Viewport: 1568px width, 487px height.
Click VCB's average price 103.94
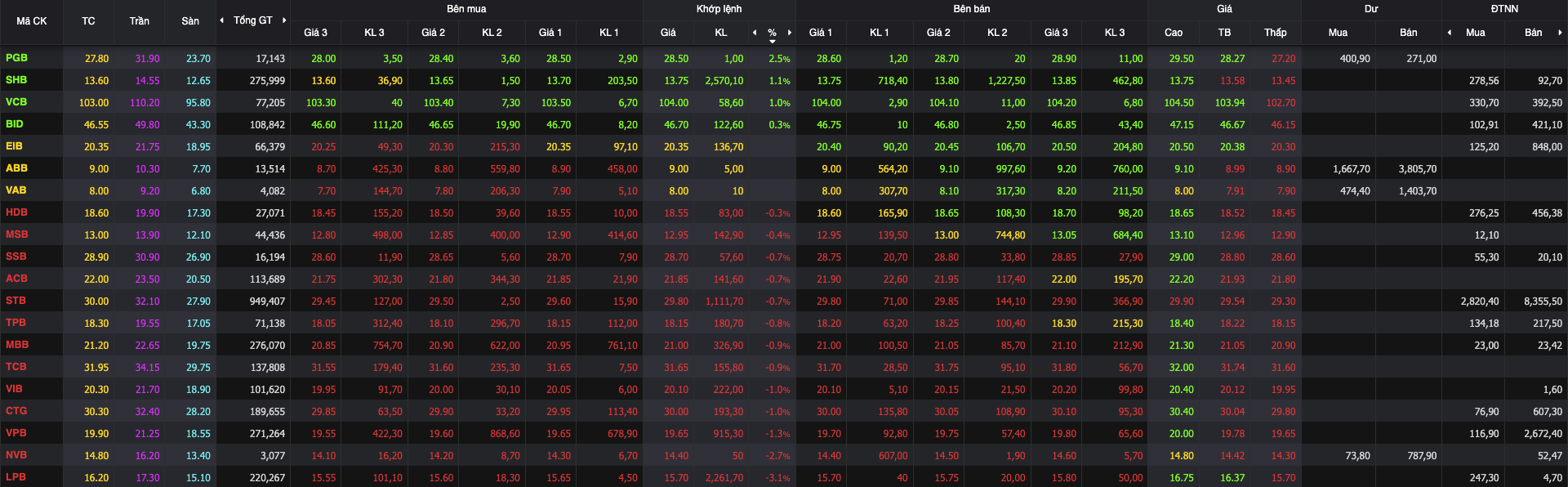pos(1230,103)
